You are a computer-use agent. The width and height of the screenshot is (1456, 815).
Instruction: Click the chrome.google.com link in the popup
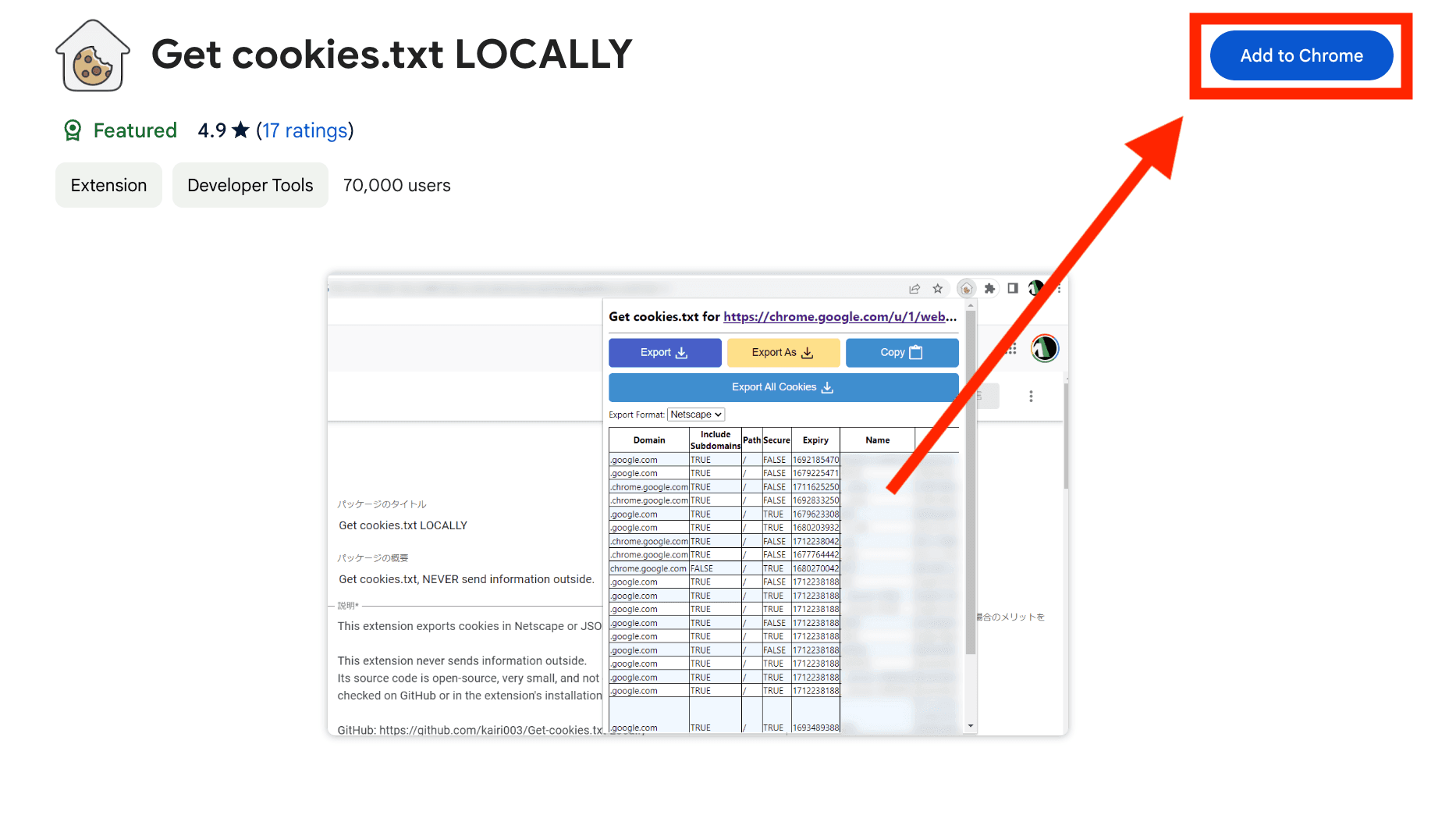point(839,317)
